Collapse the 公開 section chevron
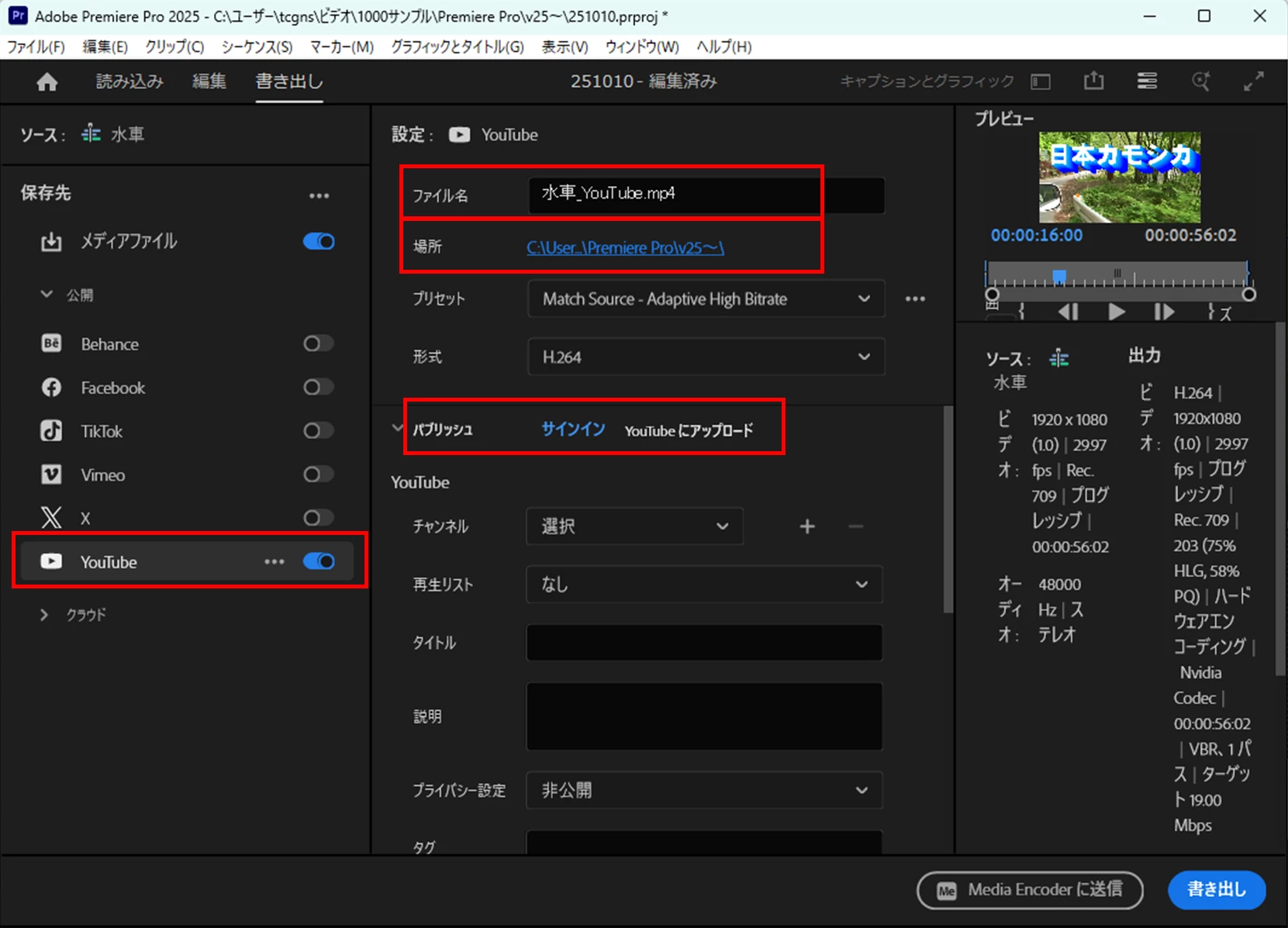This screenshot has width=1288, height=928. click(x=47, y=295)
